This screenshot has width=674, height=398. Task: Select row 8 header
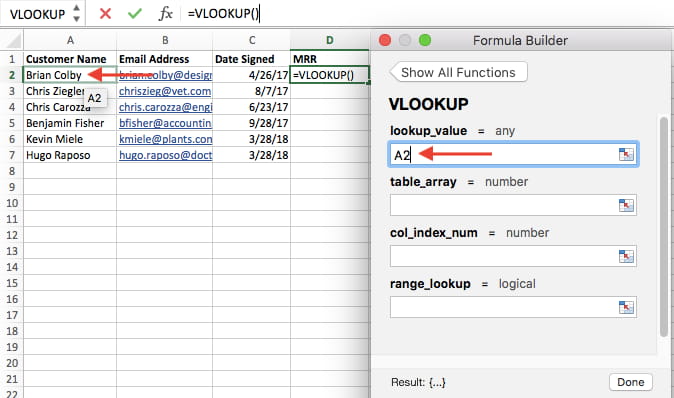(x=12, y=171)
